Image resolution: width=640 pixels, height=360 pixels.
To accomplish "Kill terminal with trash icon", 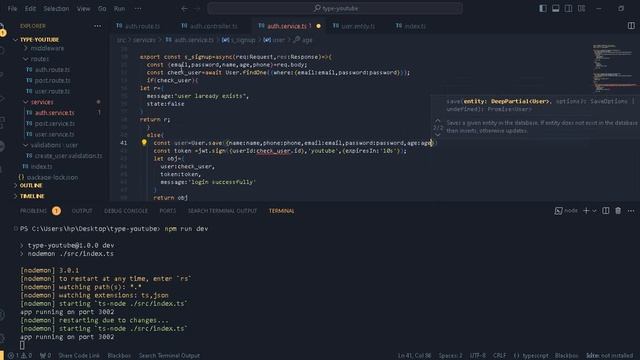I will (618, 211).
